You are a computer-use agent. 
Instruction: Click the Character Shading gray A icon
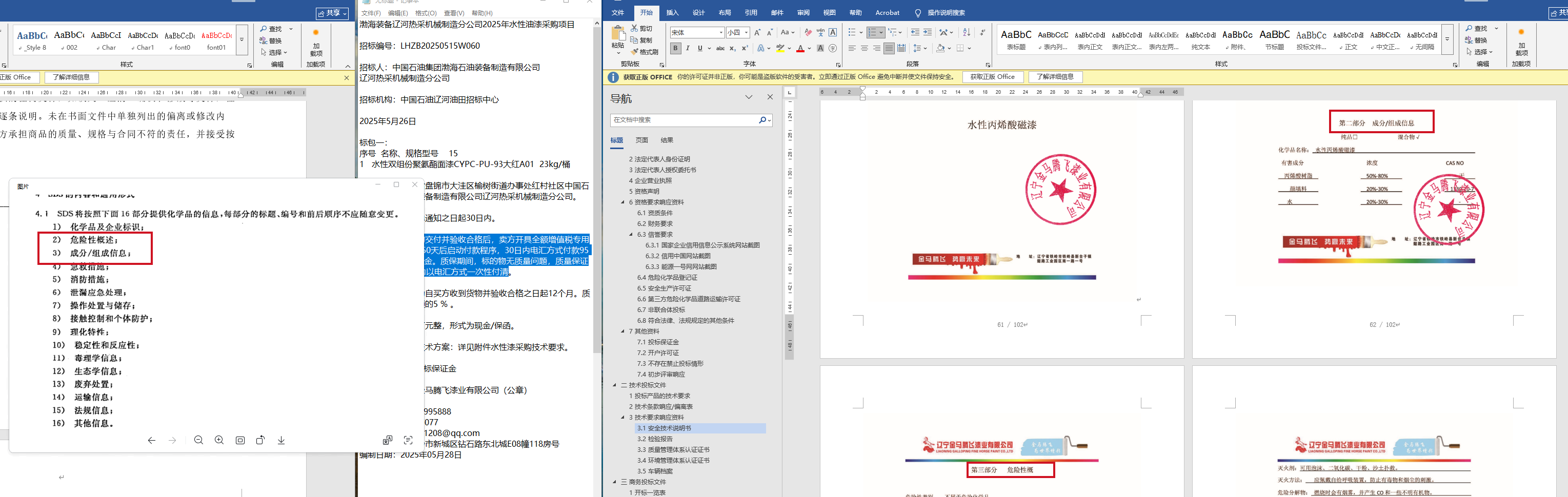[x=820, y=48]
